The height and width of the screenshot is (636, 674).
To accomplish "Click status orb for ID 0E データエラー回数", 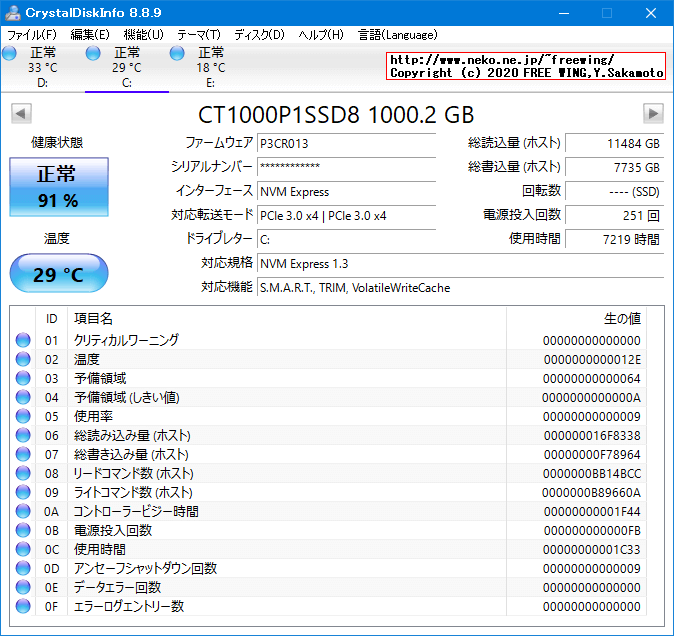I will coord(23,587).
